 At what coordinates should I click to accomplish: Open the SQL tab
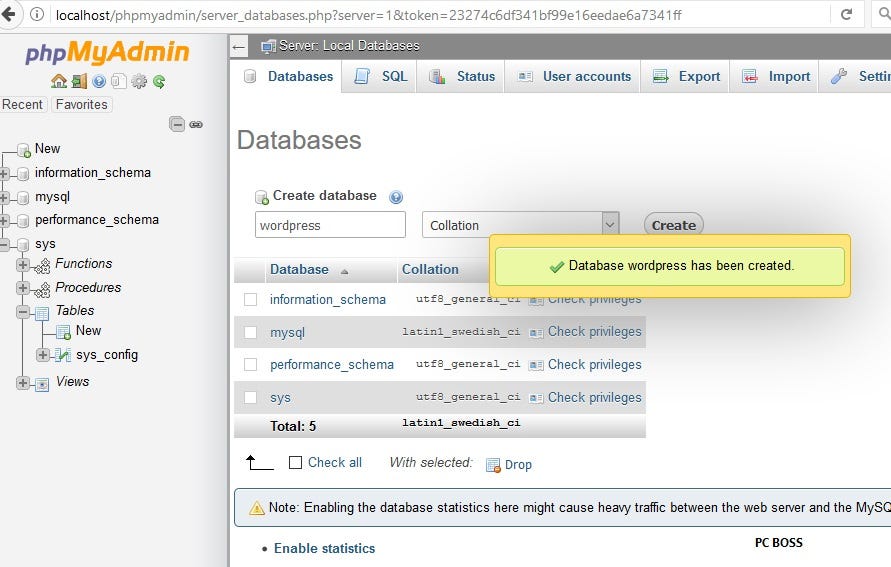(380, 76)
